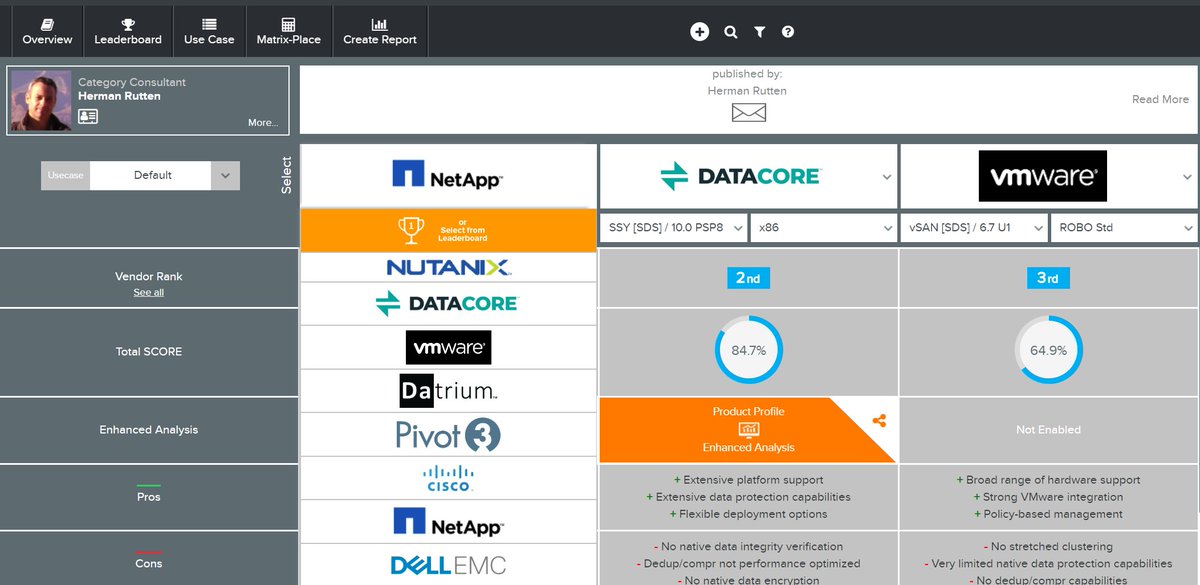Click Extensive data protection capabilities pro
The image size is (1200, 585).
[x=748, y=497]
